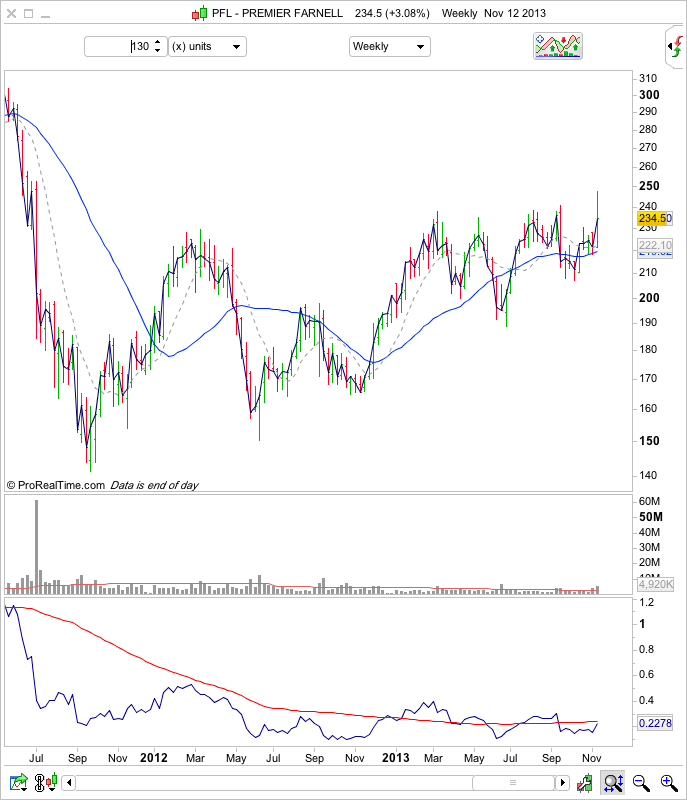This screenshot has height=800, width=687.
Task: Decrease the units count with down arrow
Action: 158,51
